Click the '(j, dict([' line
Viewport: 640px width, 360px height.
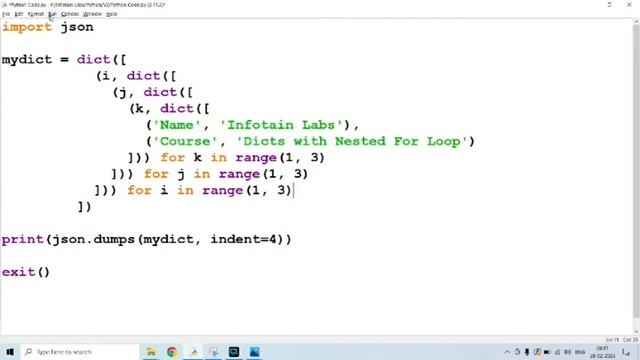(x=153, y=92)
